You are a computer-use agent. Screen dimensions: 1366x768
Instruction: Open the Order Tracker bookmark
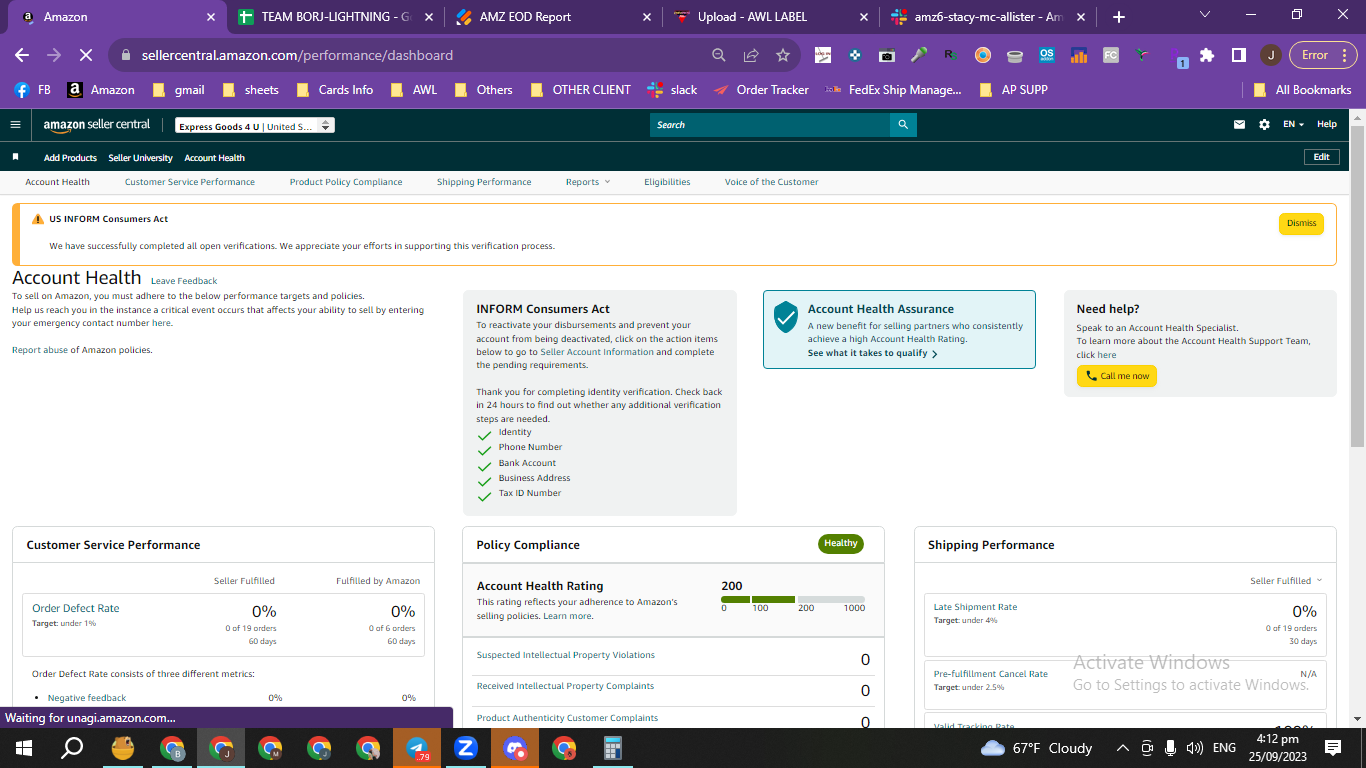click(x=761, y=90)
